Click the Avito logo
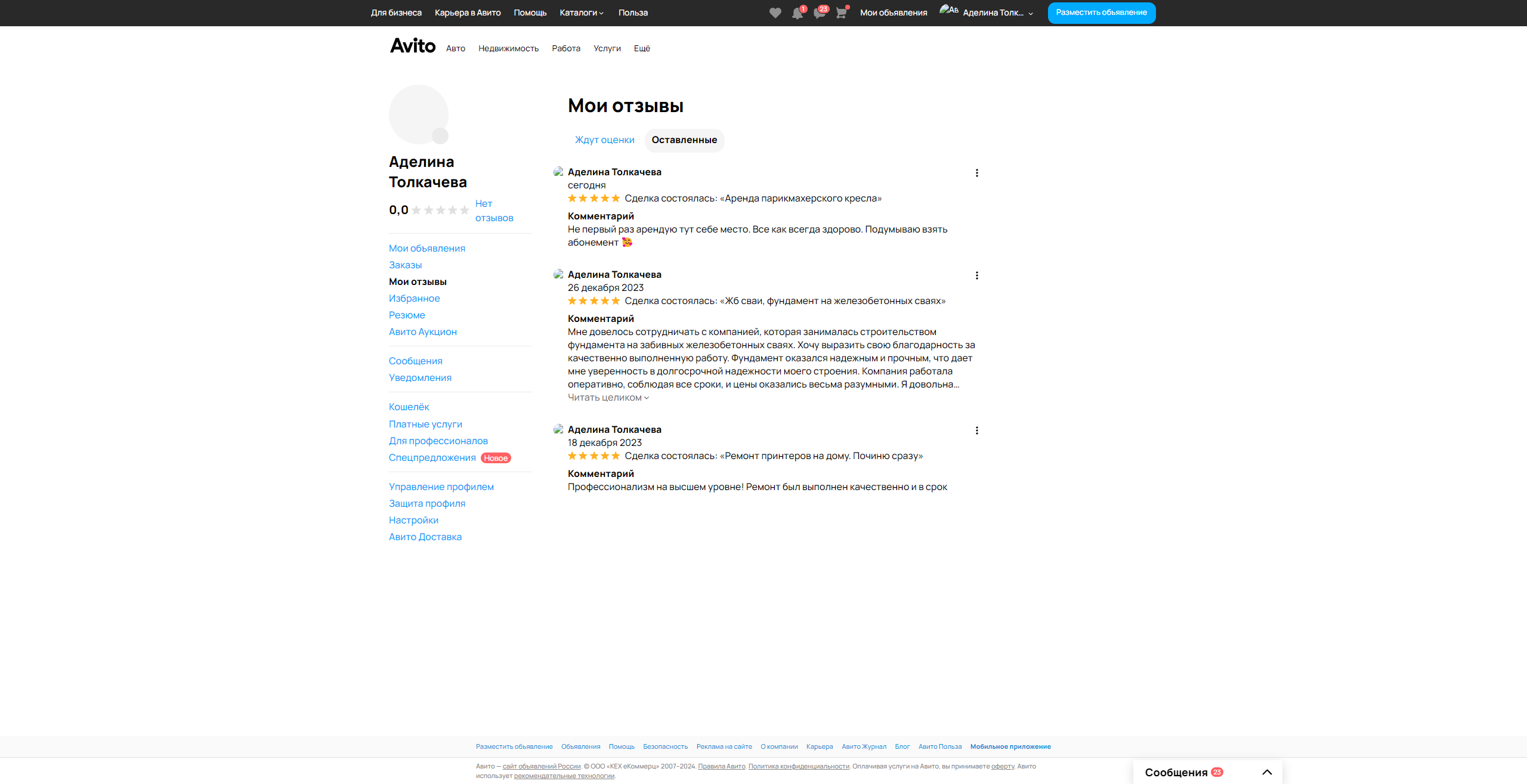Screen dimensions: 1527x784 tap(413, 46)
